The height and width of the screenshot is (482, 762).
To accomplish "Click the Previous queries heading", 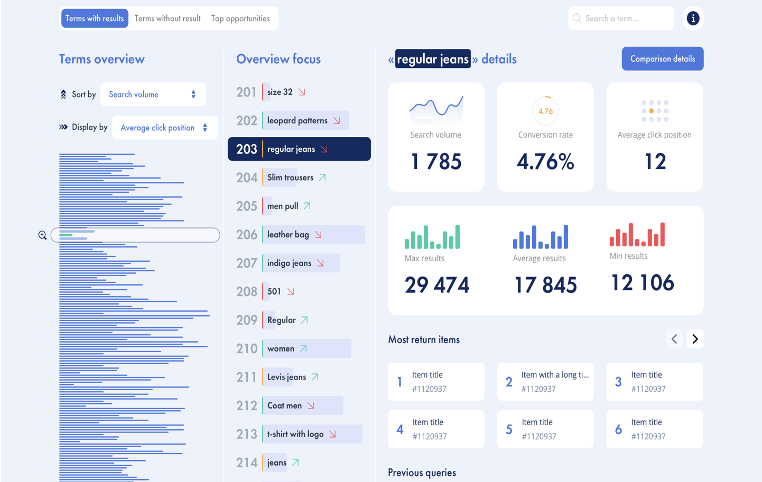I will point(422,473).
